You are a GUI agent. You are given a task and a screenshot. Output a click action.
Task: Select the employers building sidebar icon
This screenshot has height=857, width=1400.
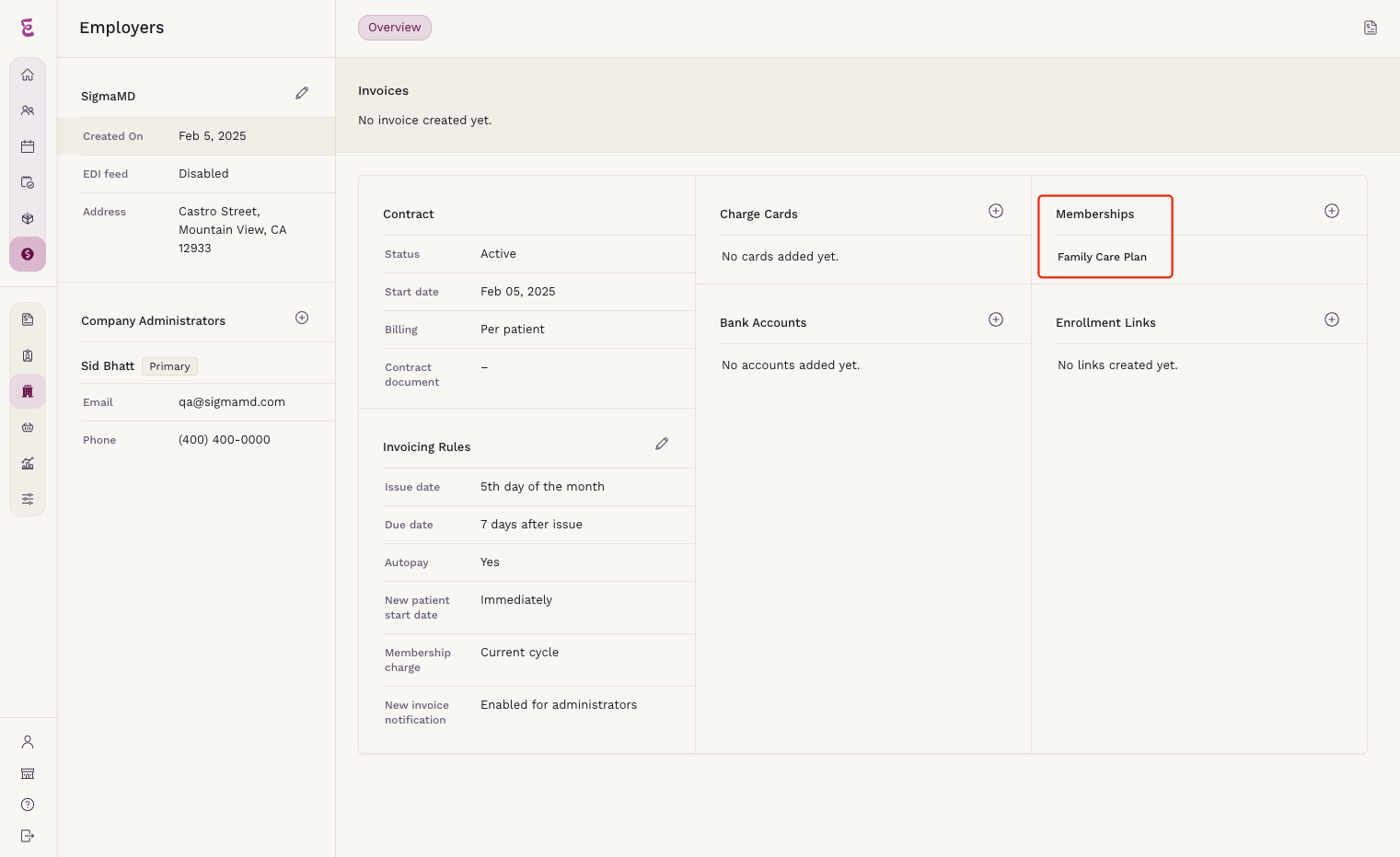click(x=28, y=391)
